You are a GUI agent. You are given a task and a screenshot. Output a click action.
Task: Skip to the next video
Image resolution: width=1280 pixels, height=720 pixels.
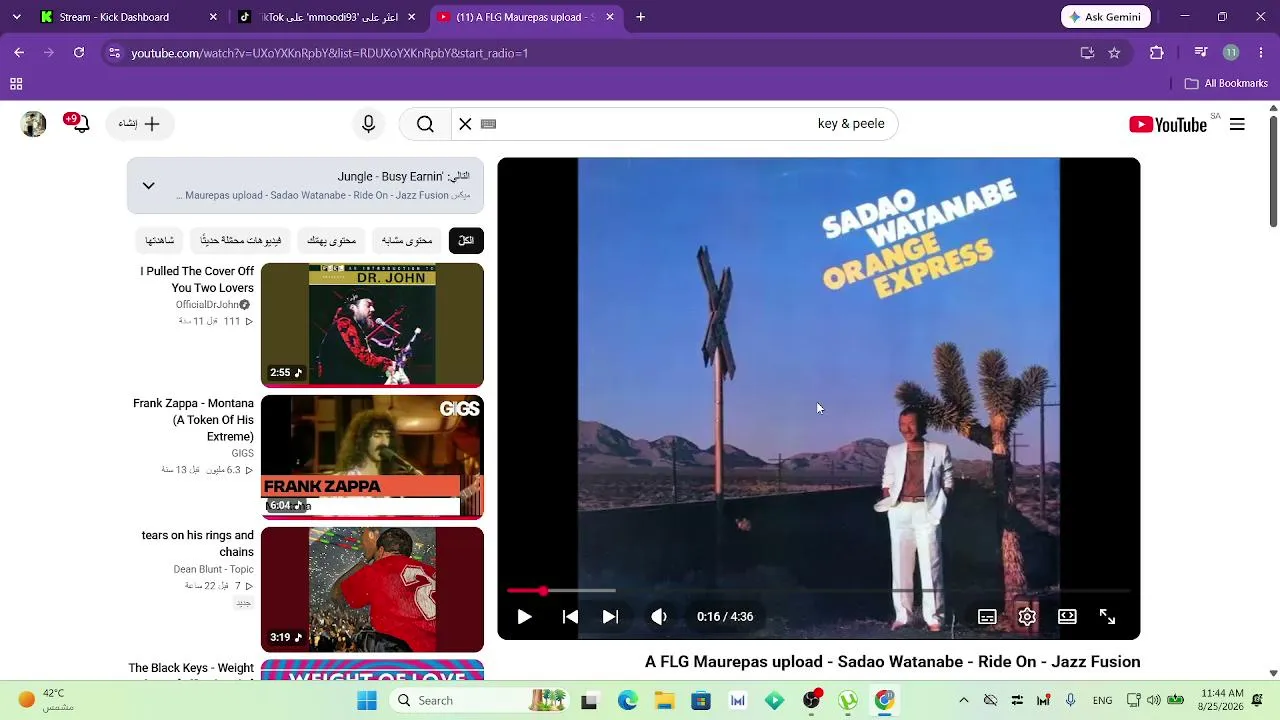pyautogui.click(x=610, y=617)
